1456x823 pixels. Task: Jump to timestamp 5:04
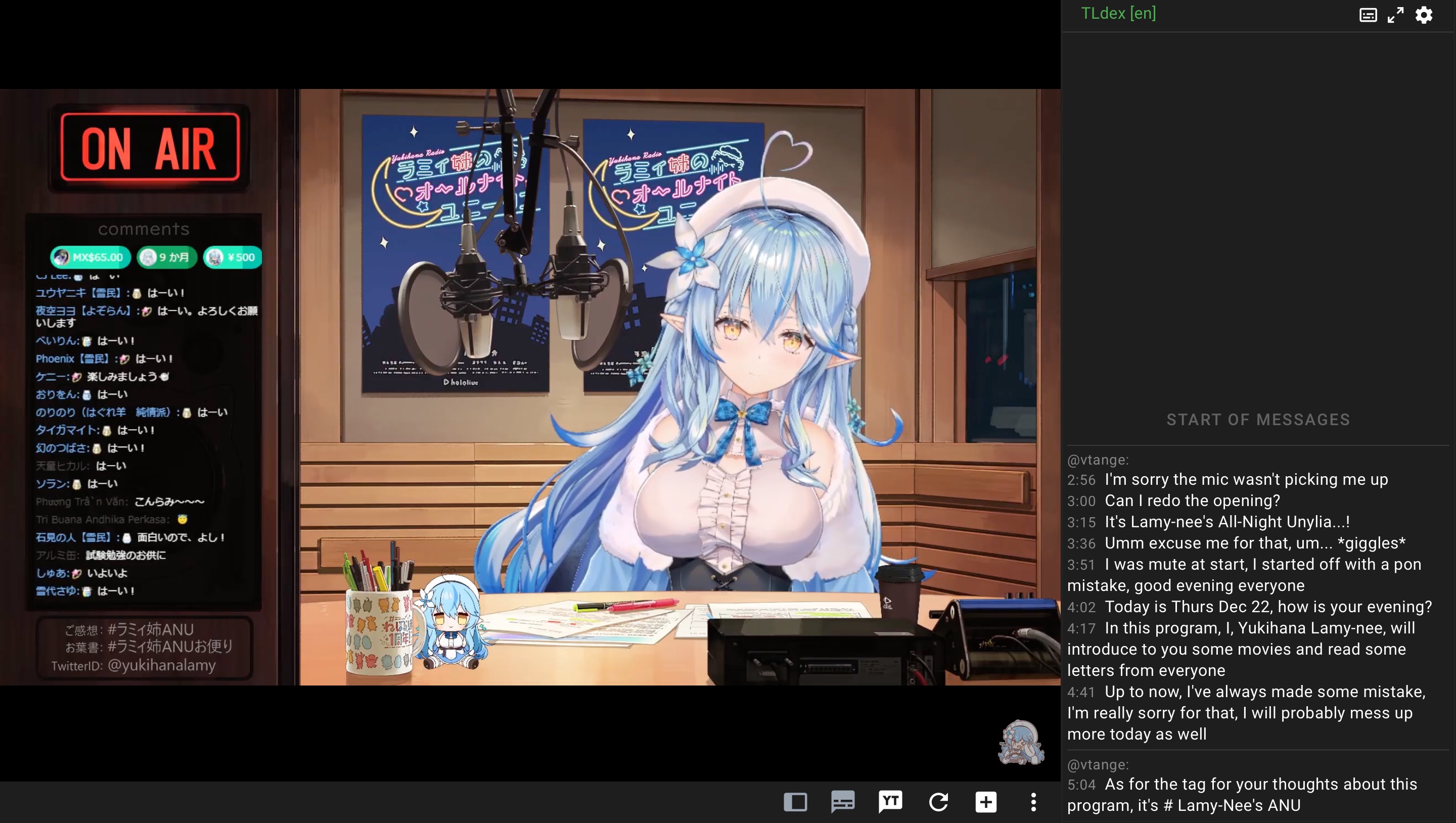[x=1081, y=785]
